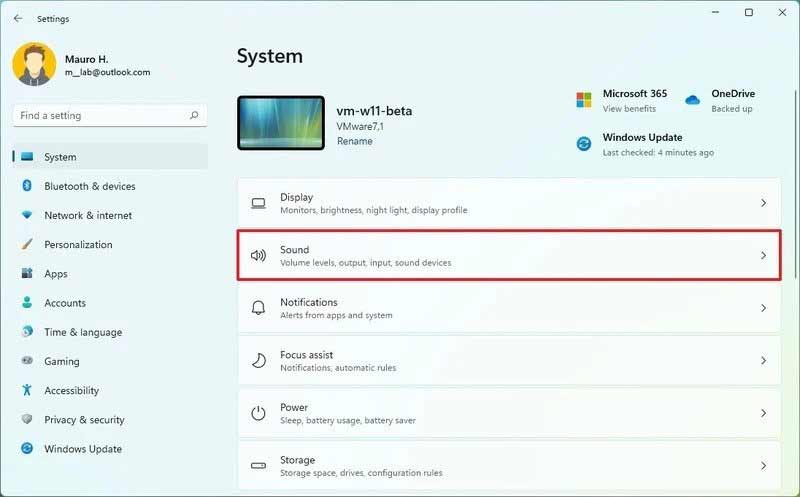Click the Mauro H. profile avatar
The height and width of the screenshot is (497, 800).
(x=34, y=64)
